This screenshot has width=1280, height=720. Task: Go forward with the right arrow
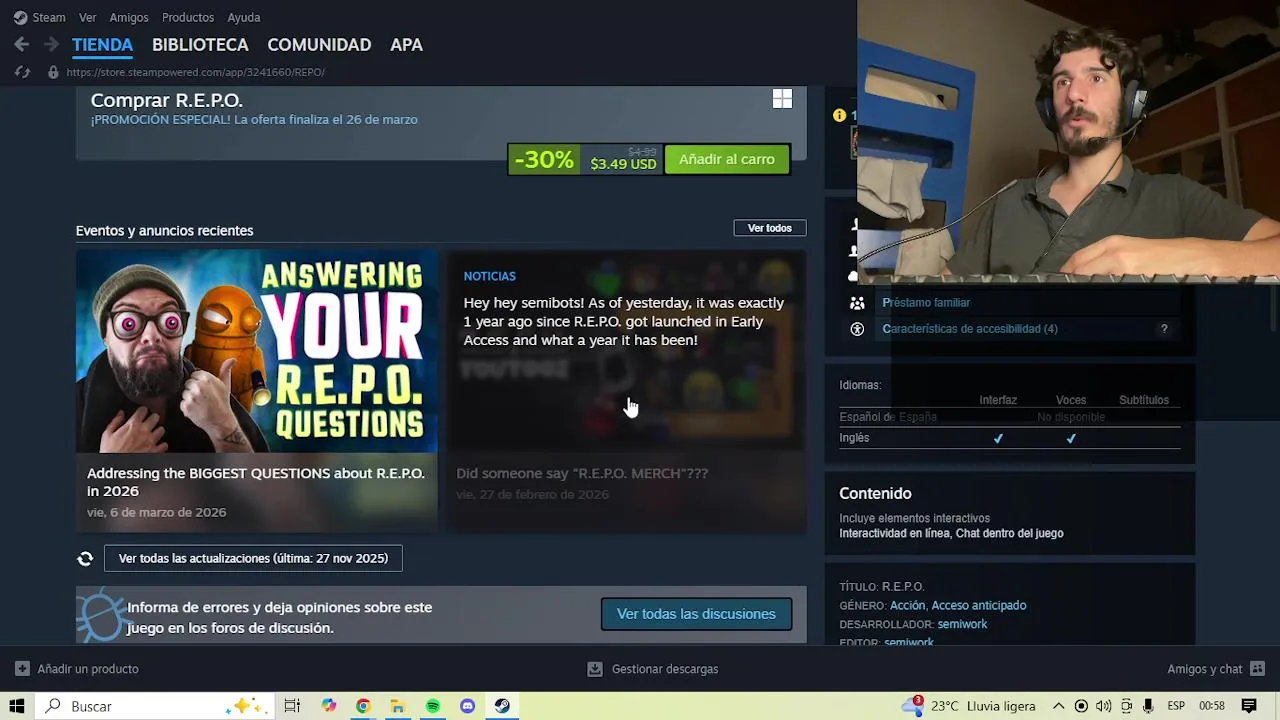pyautogui.click(x=51, y=45)
